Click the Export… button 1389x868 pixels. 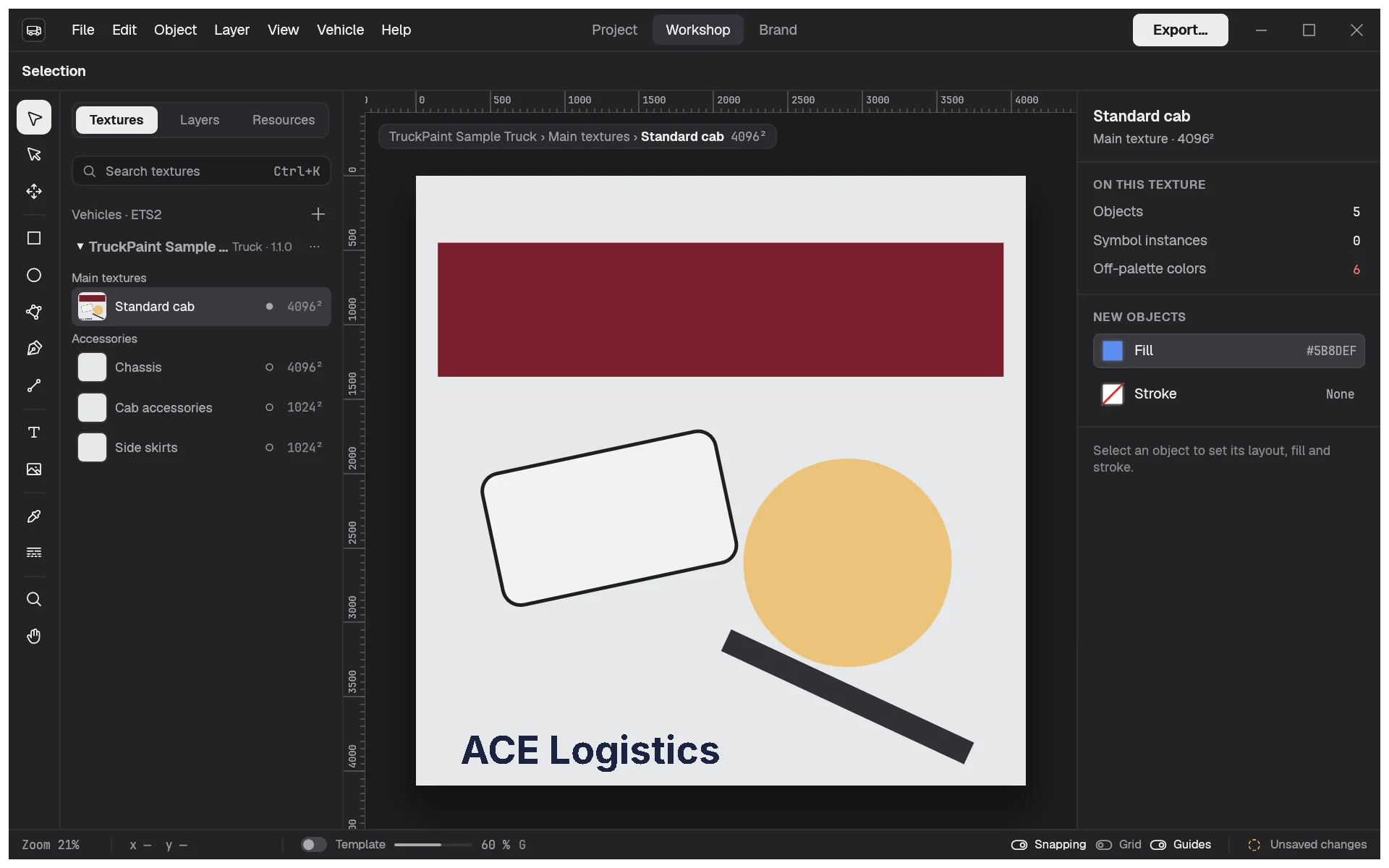click(1180, 30)
